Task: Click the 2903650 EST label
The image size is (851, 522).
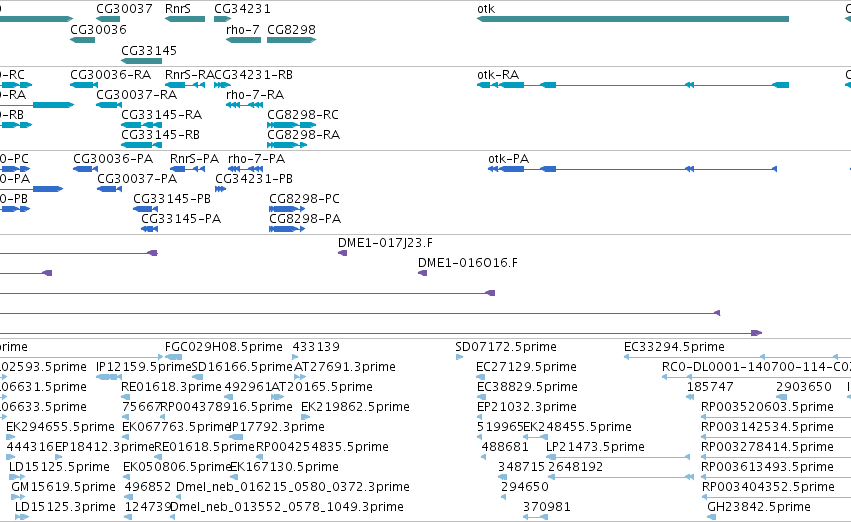Action: [x=804, y=387]
